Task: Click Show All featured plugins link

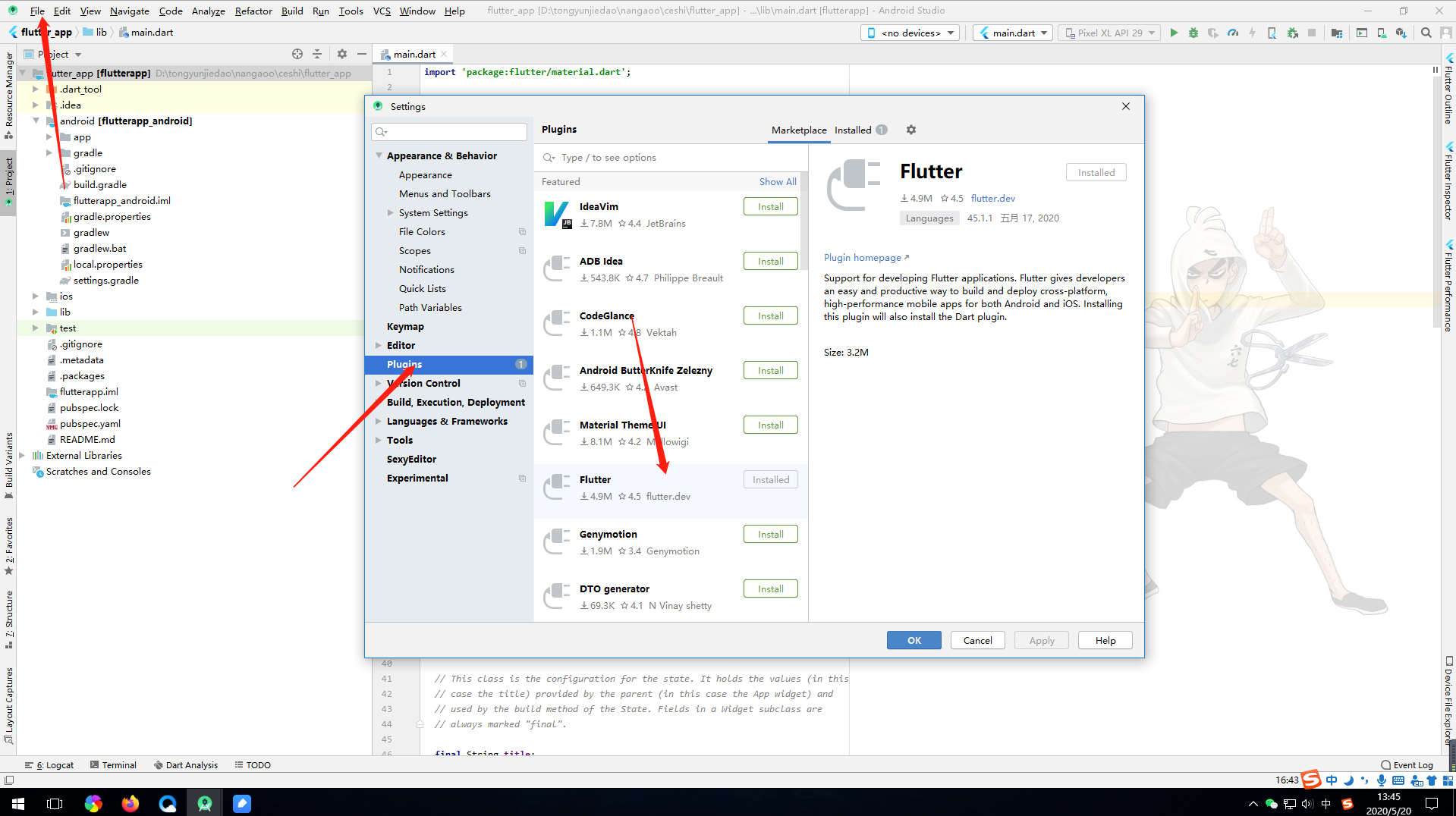Action: (778, 181)
